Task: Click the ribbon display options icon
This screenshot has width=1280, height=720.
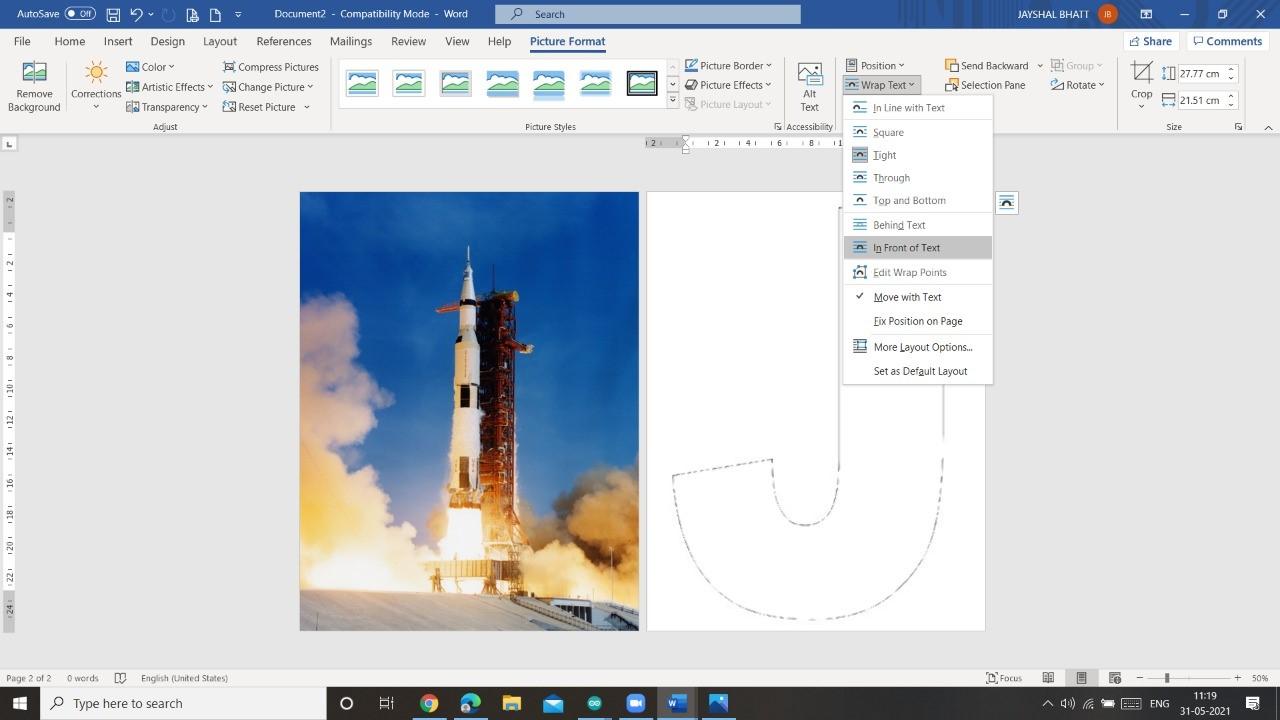Action: 1146,14
